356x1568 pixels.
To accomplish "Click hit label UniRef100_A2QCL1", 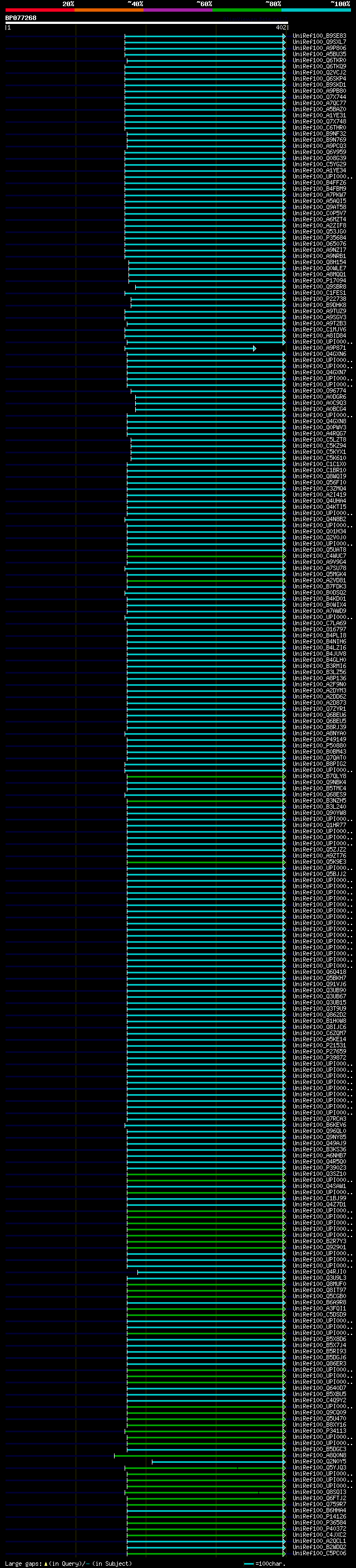I will [319, 1541].
